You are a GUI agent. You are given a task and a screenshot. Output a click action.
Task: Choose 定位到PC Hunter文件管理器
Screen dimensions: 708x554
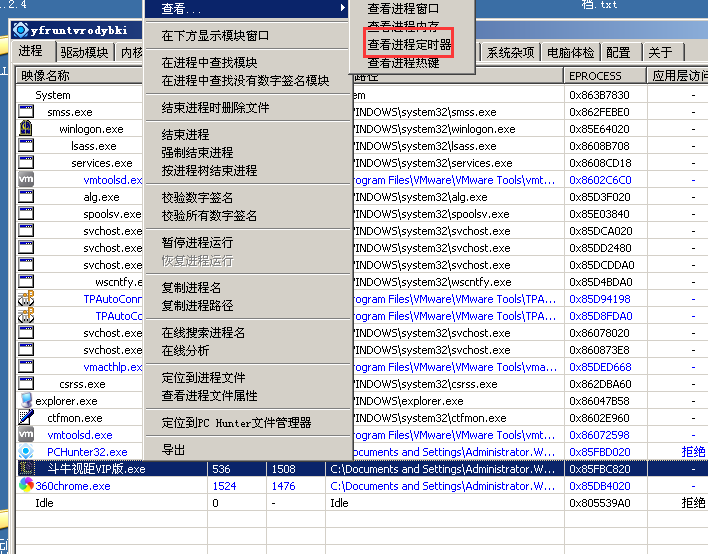click(x=236, y=423)
